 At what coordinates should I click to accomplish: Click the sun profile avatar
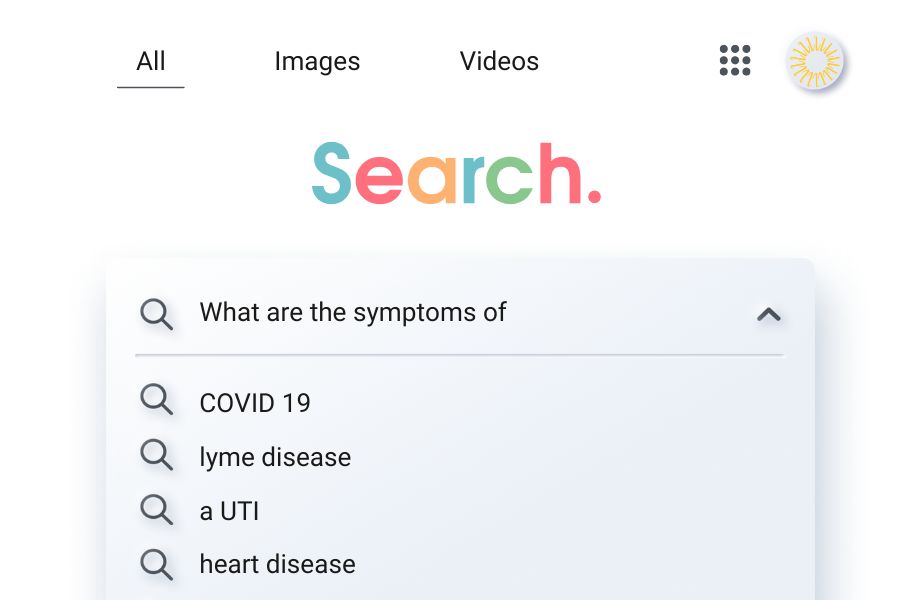[815, 61]
